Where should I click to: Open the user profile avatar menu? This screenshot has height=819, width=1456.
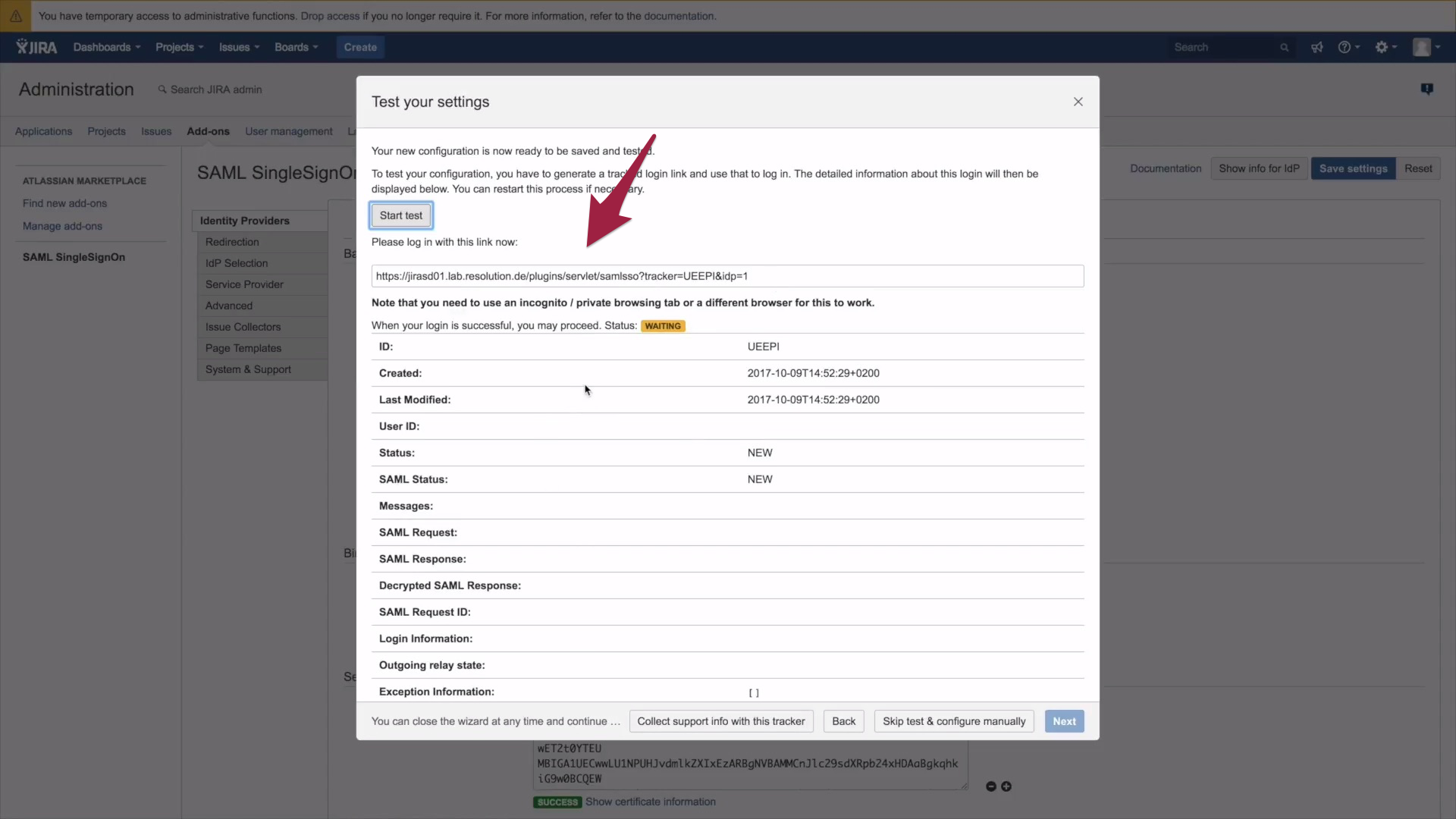tap(1426, 47)
